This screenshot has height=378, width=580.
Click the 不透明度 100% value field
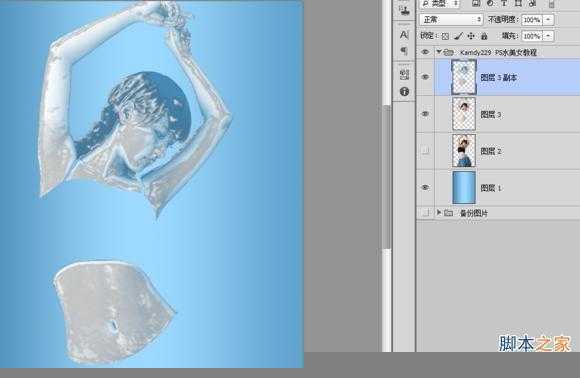click(532, 20)
